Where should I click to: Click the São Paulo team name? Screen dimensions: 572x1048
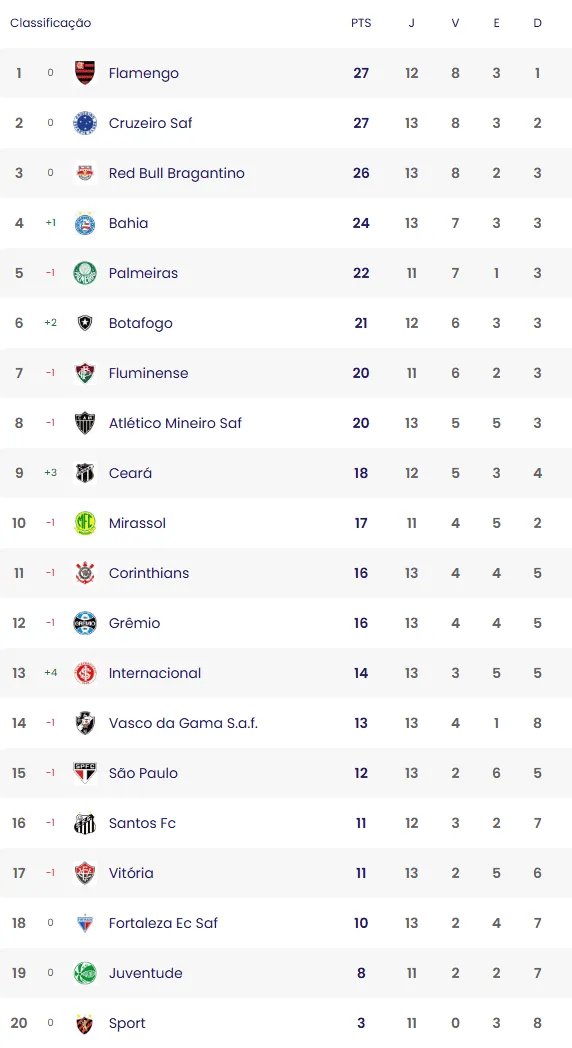[143, 773]
